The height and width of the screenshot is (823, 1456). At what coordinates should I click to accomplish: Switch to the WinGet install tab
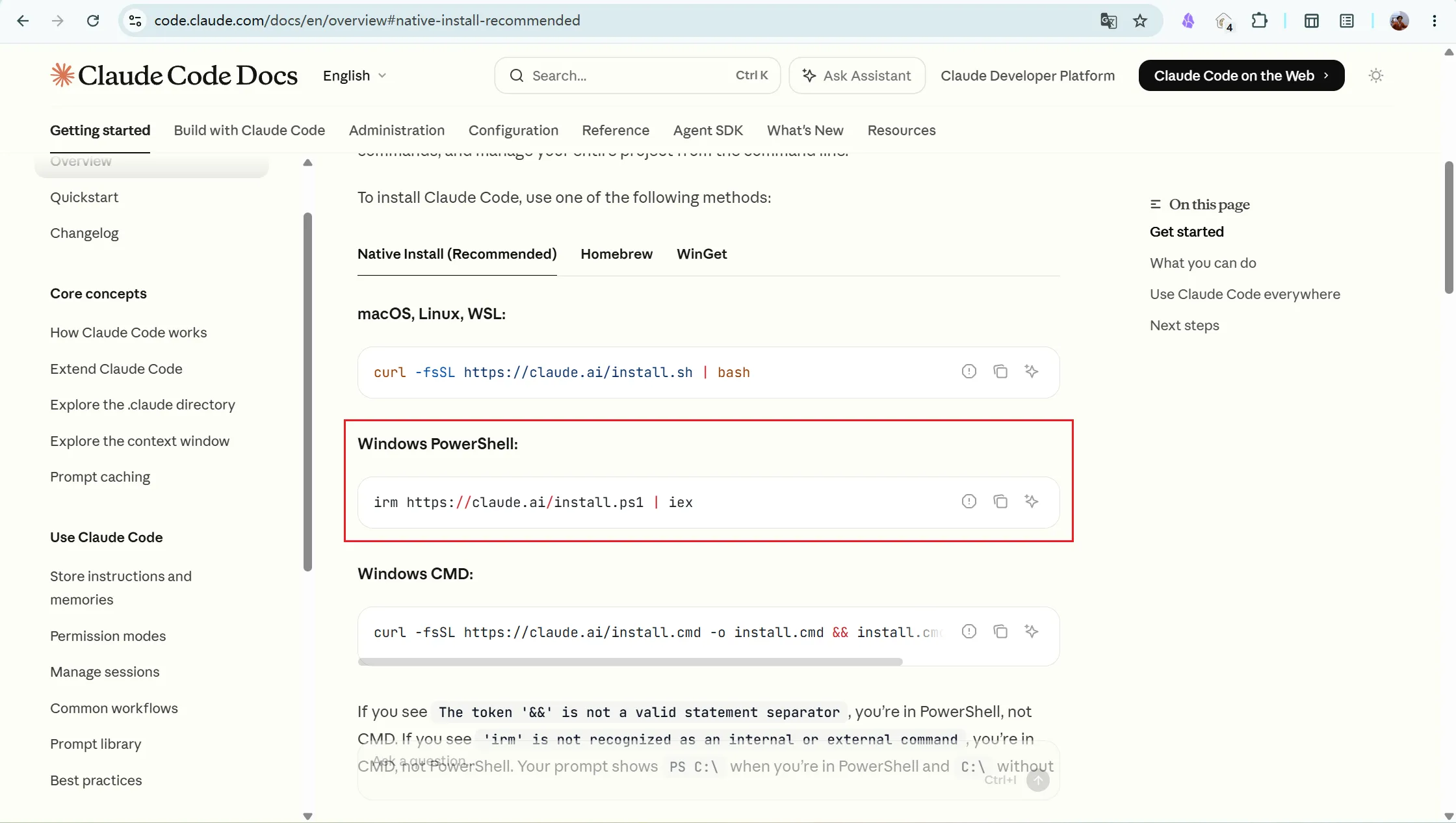[x=702, y=254]
